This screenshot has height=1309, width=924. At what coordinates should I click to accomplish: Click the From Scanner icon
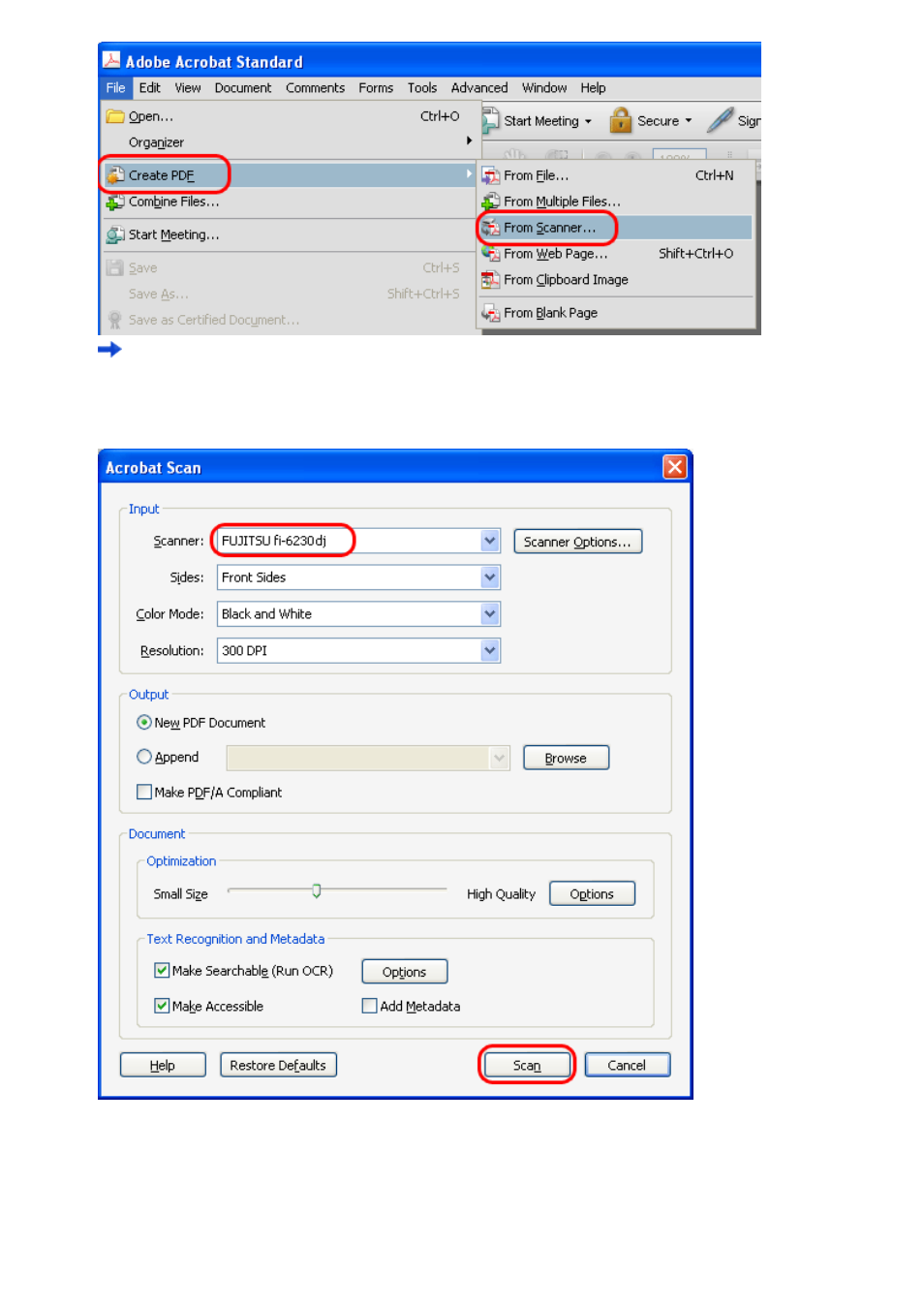tap(491, 228)
